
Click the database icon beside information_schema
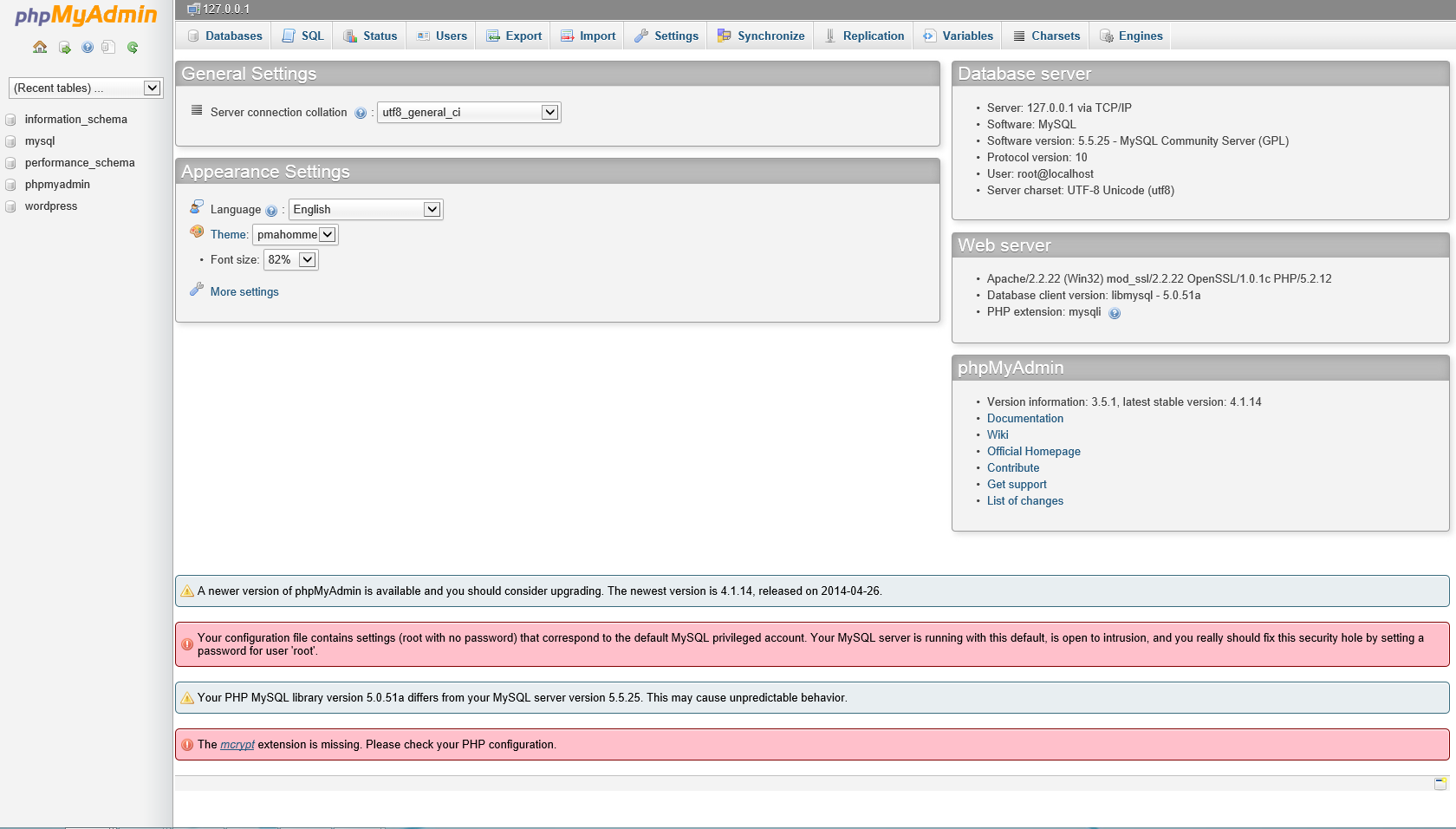[11, 120]
